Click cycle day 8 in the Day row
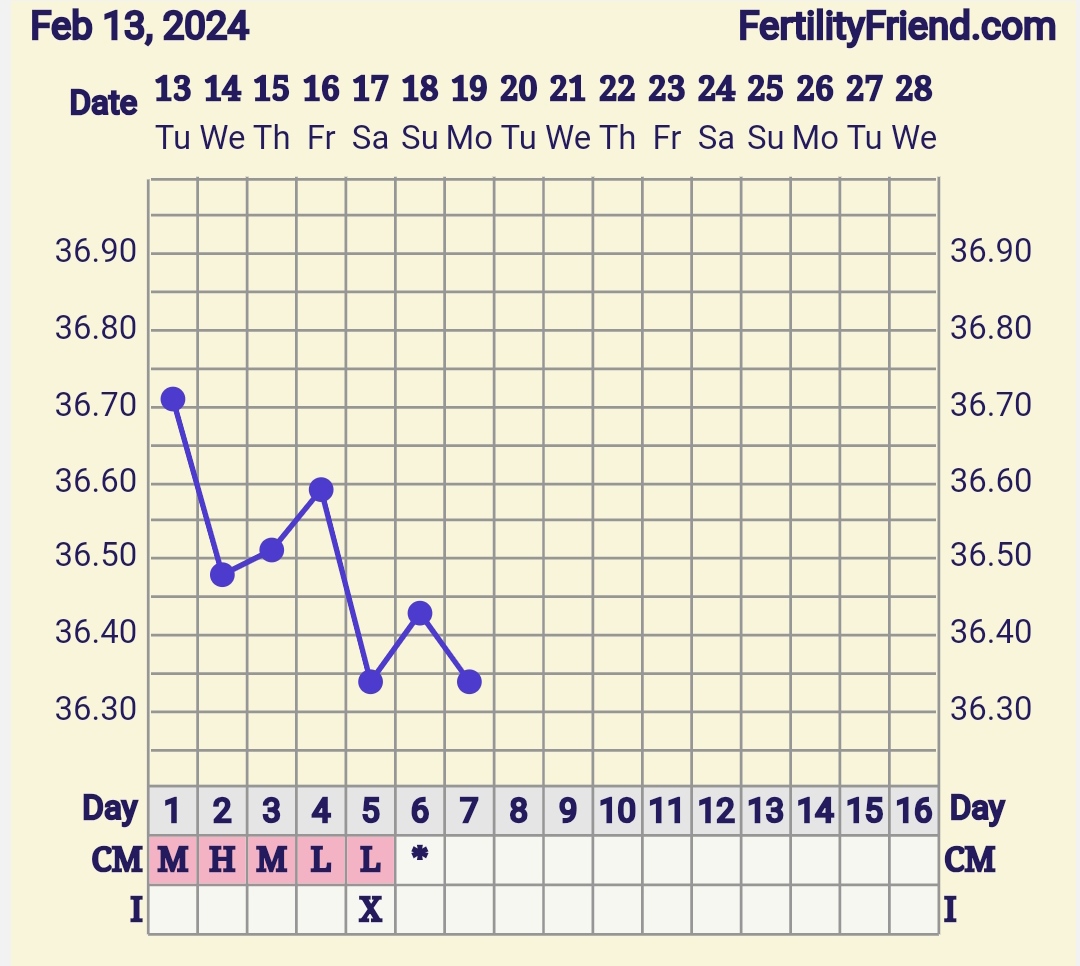The image size is (1080, 966). point(518,810)
